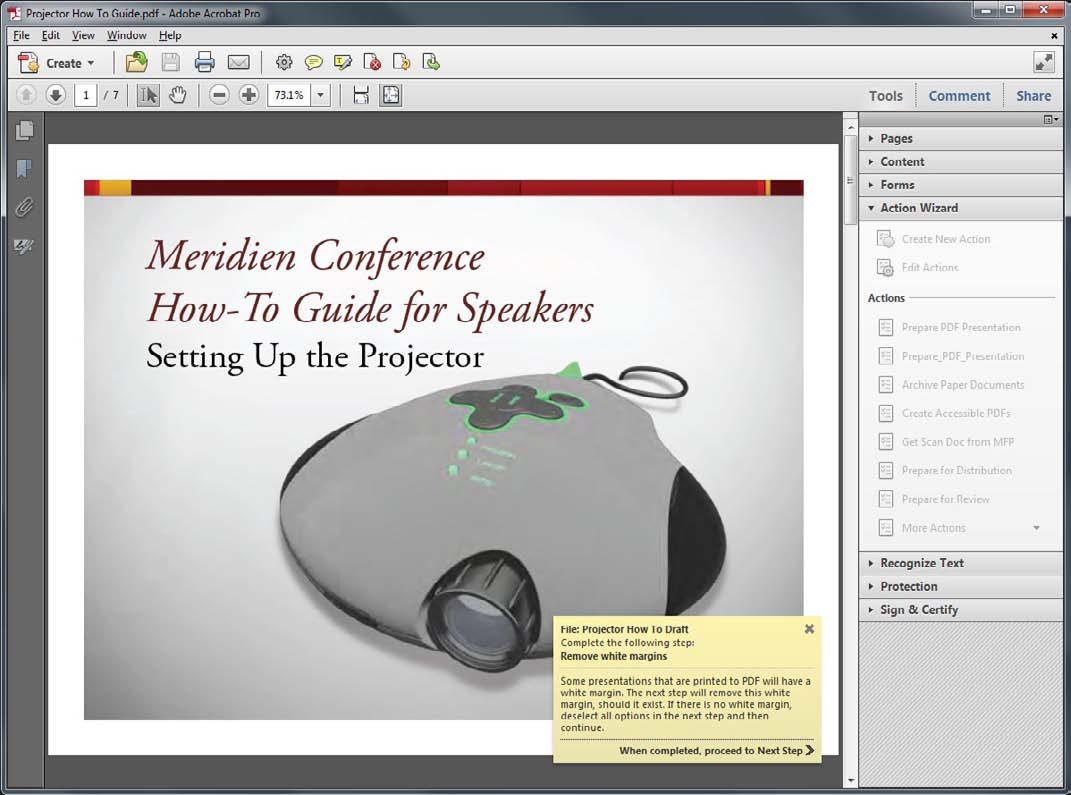Collapse the Action Wizard section
The image size is (1071, 795).
pos(960,208)
